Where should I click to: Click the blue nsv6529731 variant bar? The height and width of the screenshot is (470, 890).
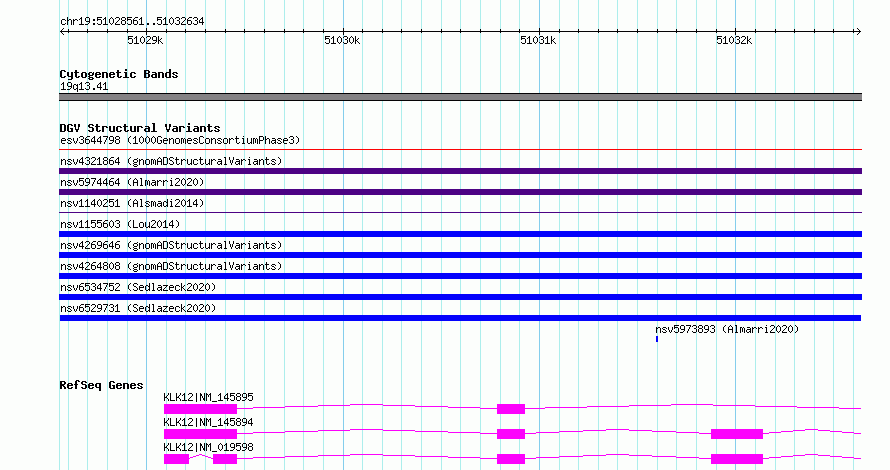pos(460,318)
